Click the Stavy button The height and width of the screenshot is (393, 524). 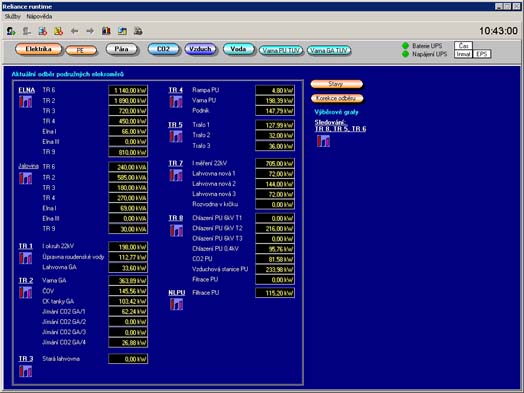pos(336,84)
